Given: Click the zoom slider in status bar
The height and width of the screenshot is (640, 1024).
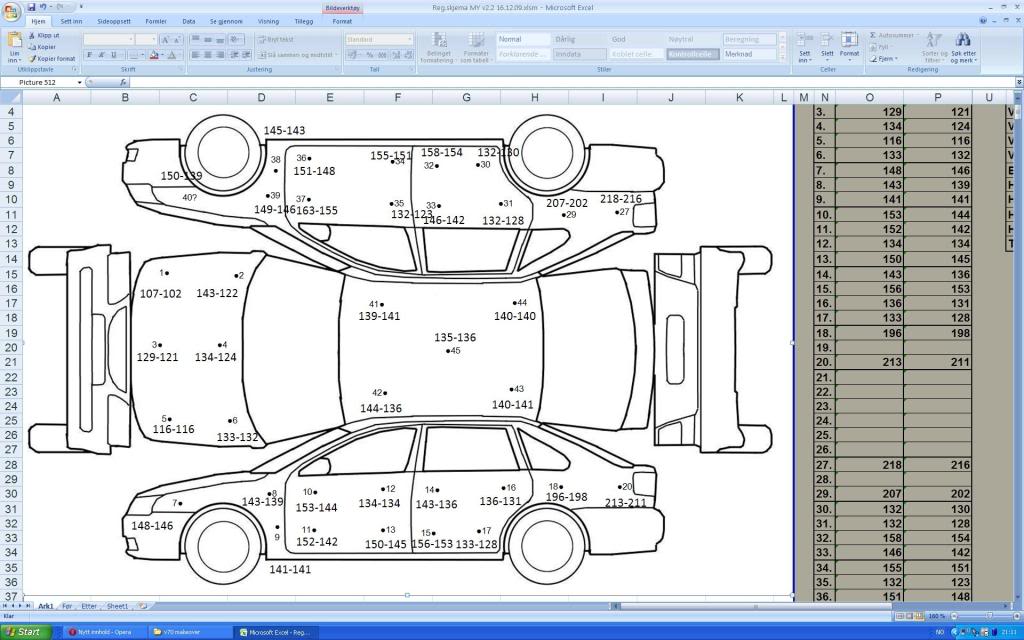Looking at the screenshot, I should point(988,616).
